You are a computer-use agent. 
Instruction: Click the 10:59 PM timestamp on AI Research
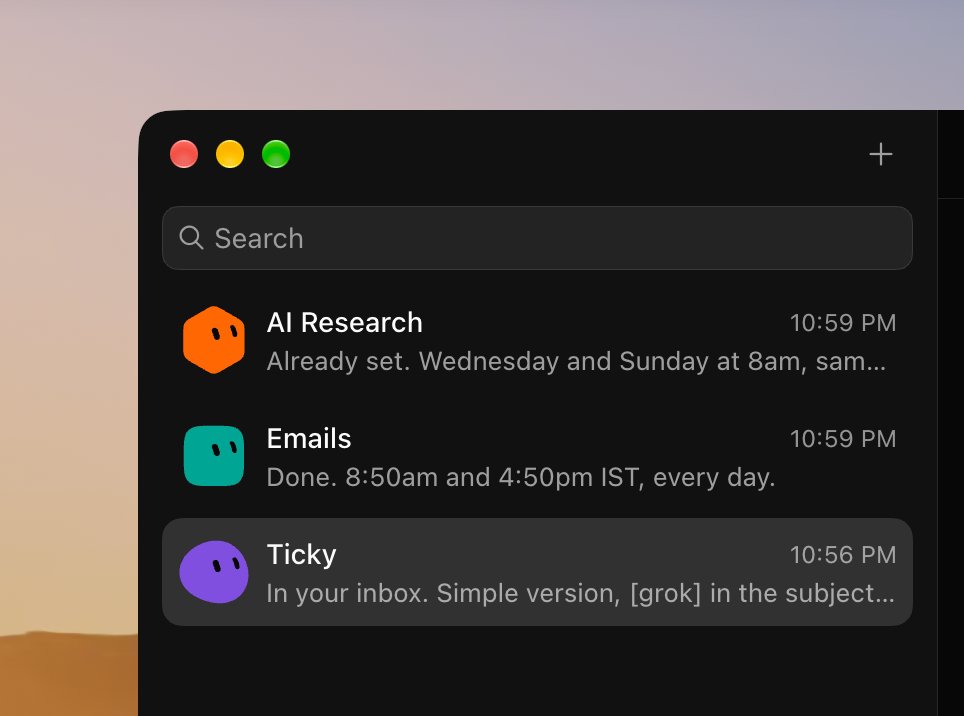coord(843,323)
